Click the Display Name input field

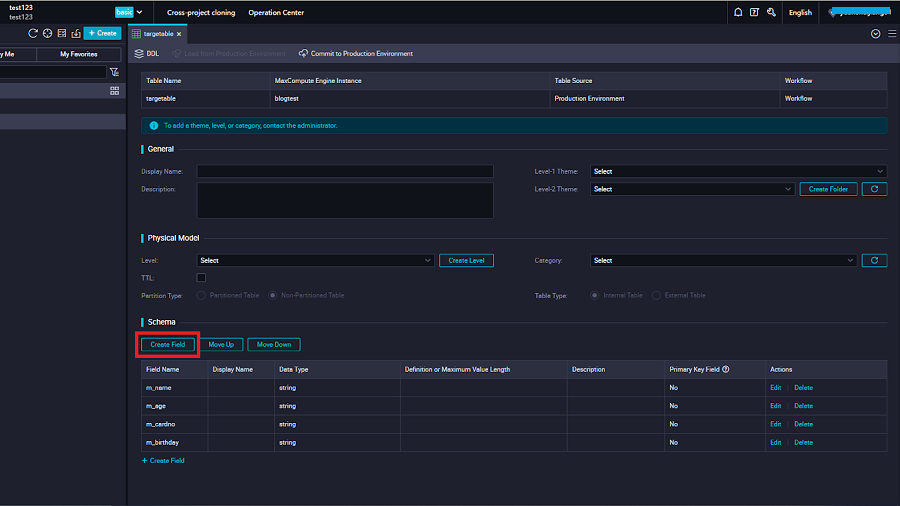point(345,171)
